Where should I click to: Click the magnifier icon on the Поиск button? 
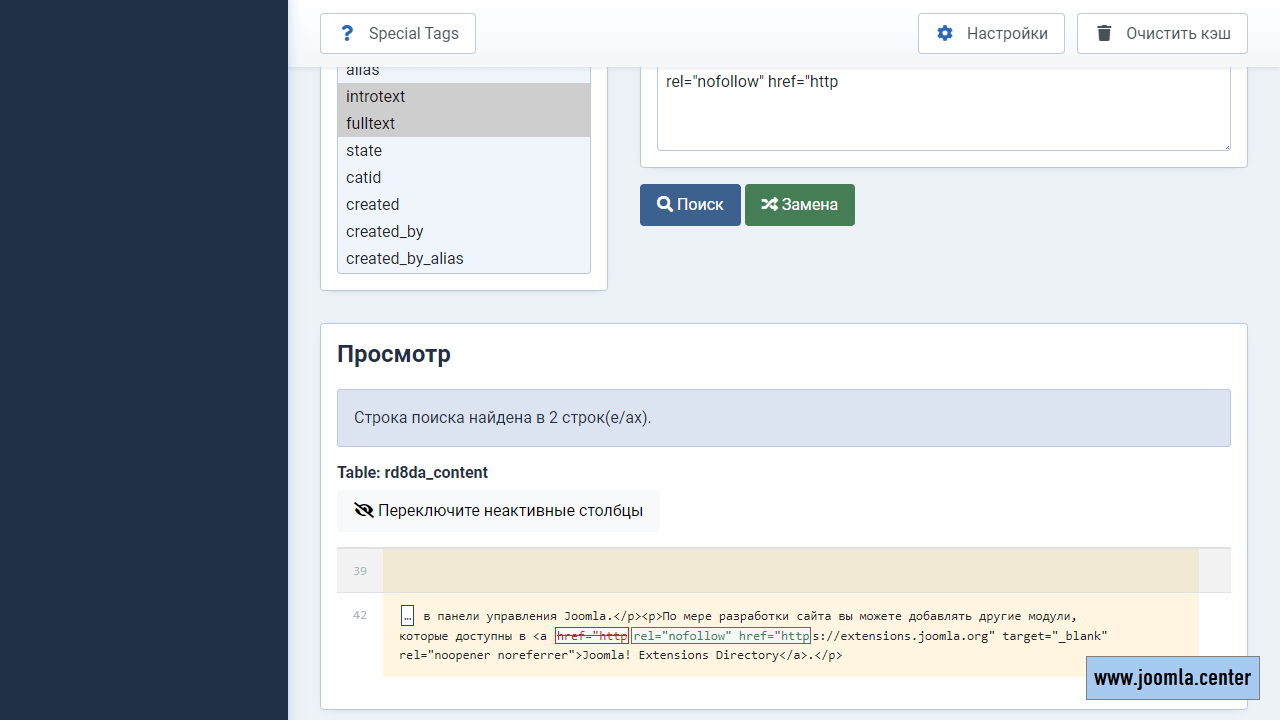(x=664, y=204)
